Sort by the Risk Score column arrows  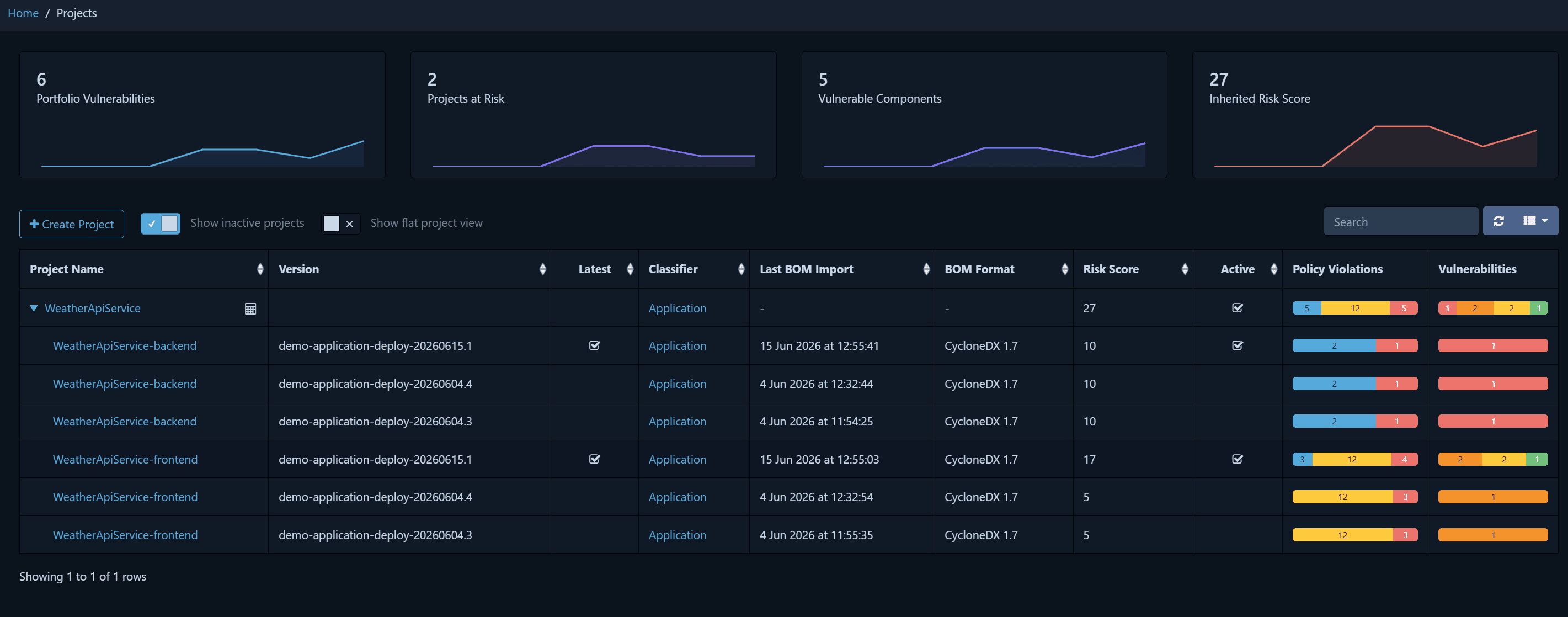click(x=1185, y=269)
